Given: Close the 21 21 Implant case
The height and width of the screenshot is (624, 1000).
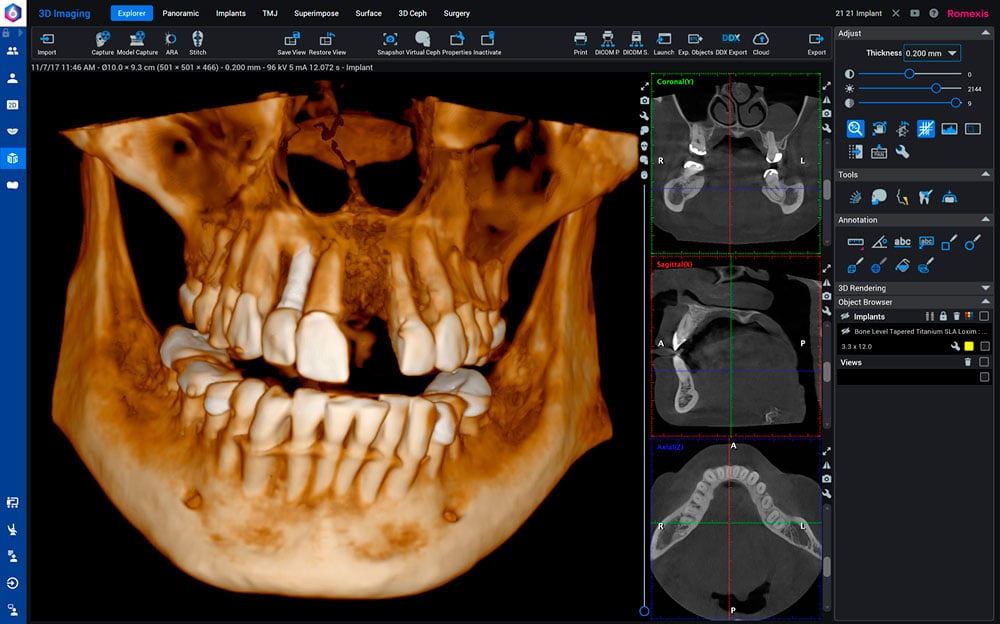Looking at the screenshot, I should coord(896,13).
